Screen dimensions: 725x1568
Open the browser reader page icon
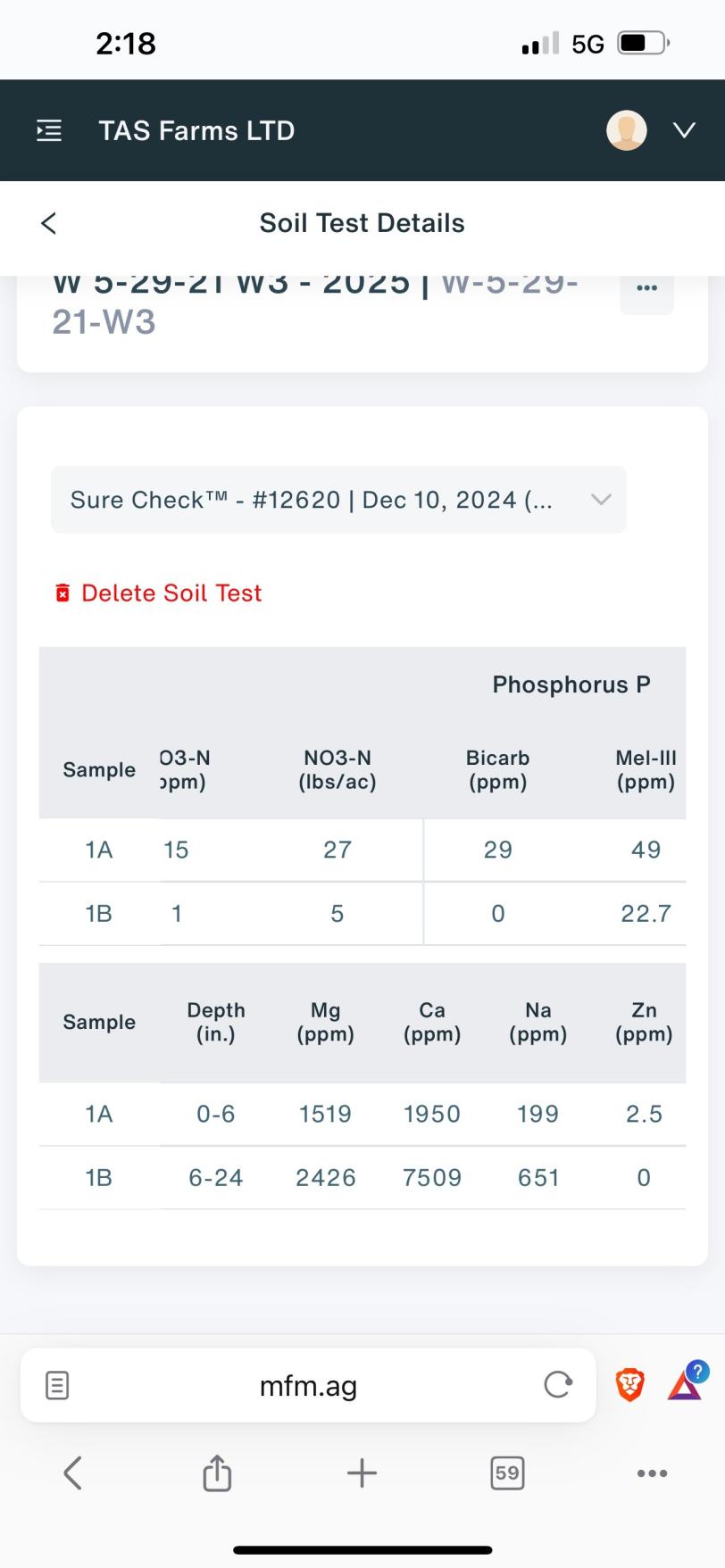tap(56, 1386)
